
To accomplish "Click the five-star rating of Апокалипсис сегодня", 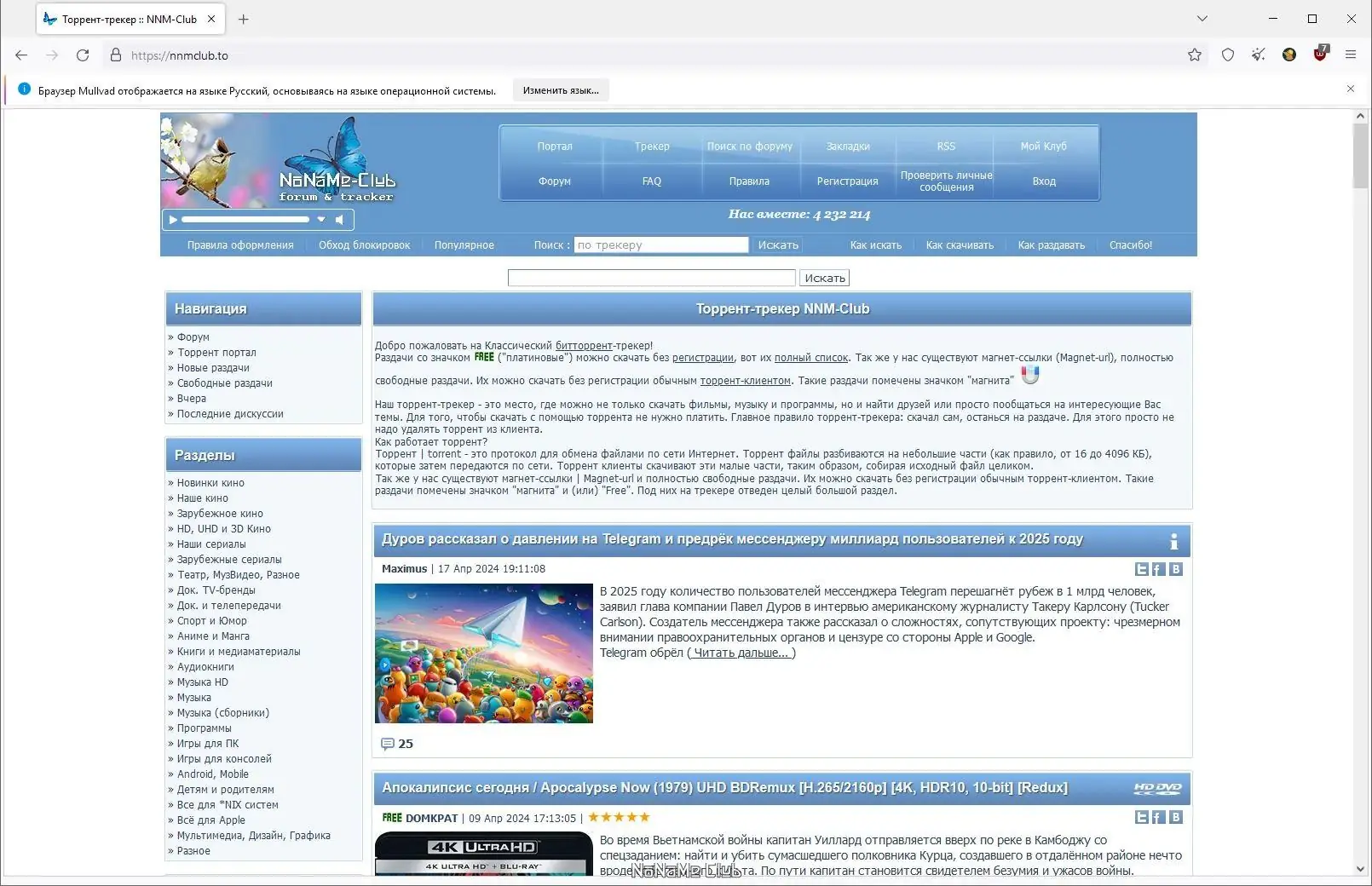I will 620,817.
